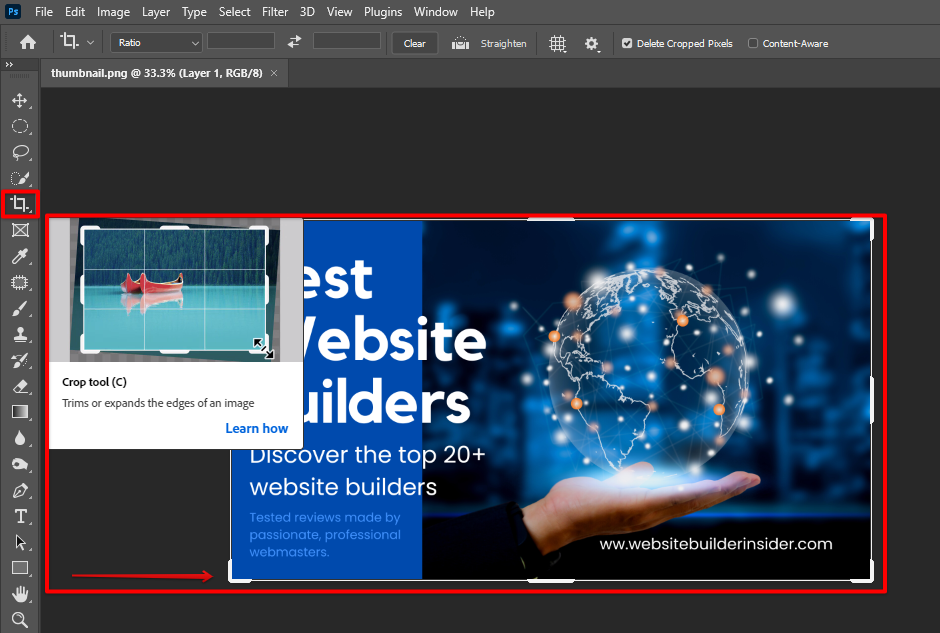
Task: Toggle the Crop tool in toolbar
Action: pyautogui.click(x=20, y=203)
